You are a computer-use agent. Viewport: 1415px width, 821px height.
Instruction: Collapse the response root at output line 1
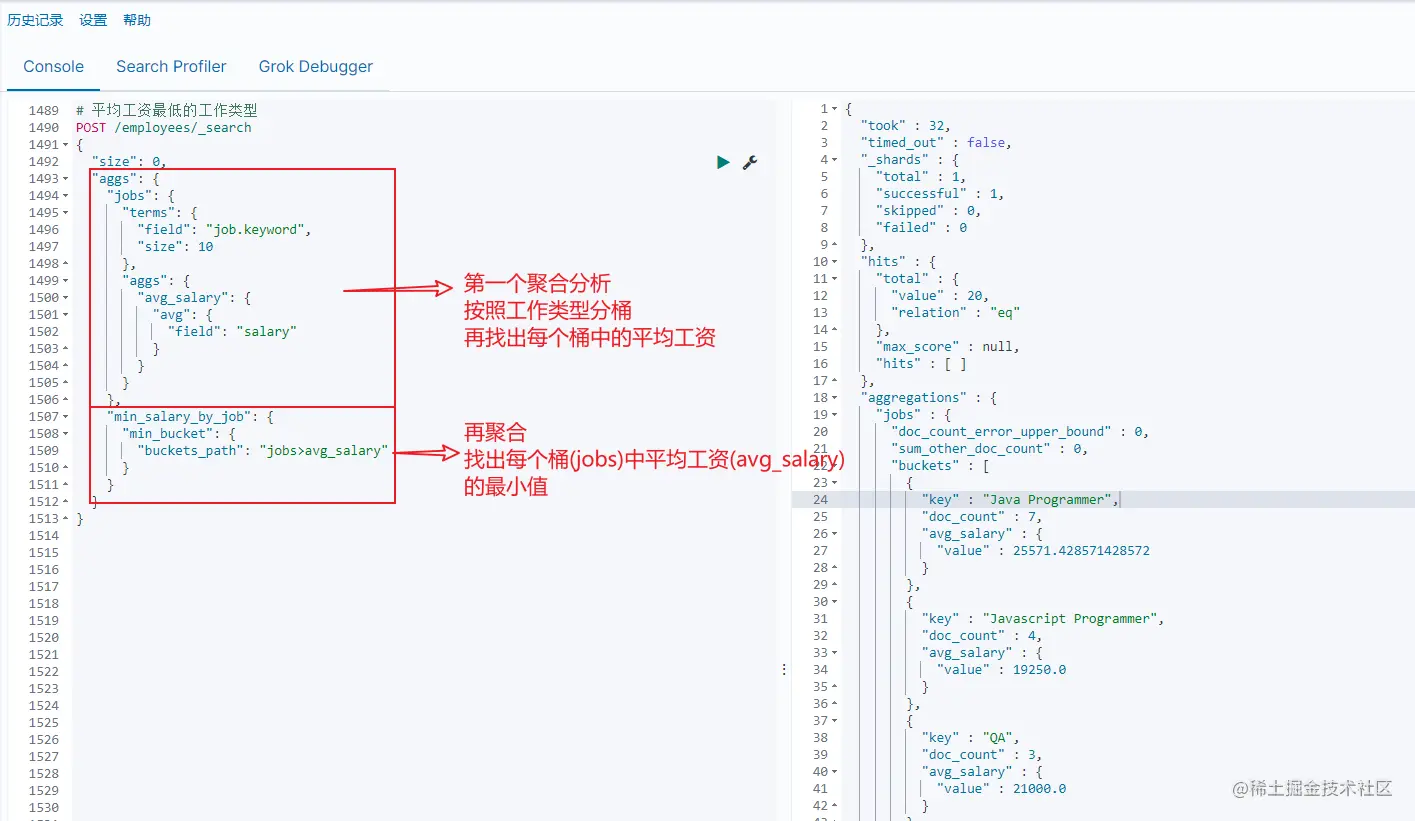(x=835, y=109)
